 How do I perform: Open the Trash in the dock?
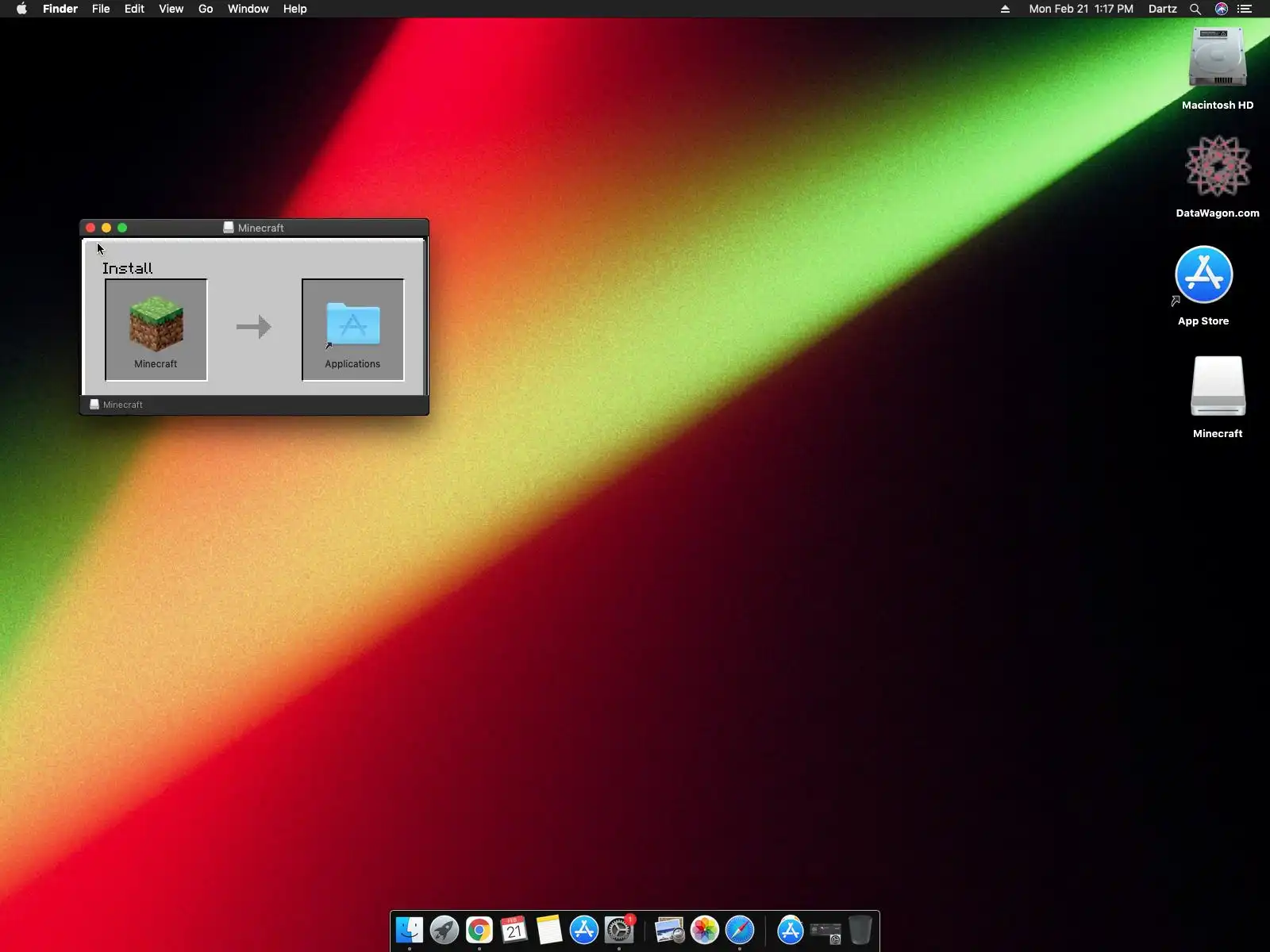point(860,930)
